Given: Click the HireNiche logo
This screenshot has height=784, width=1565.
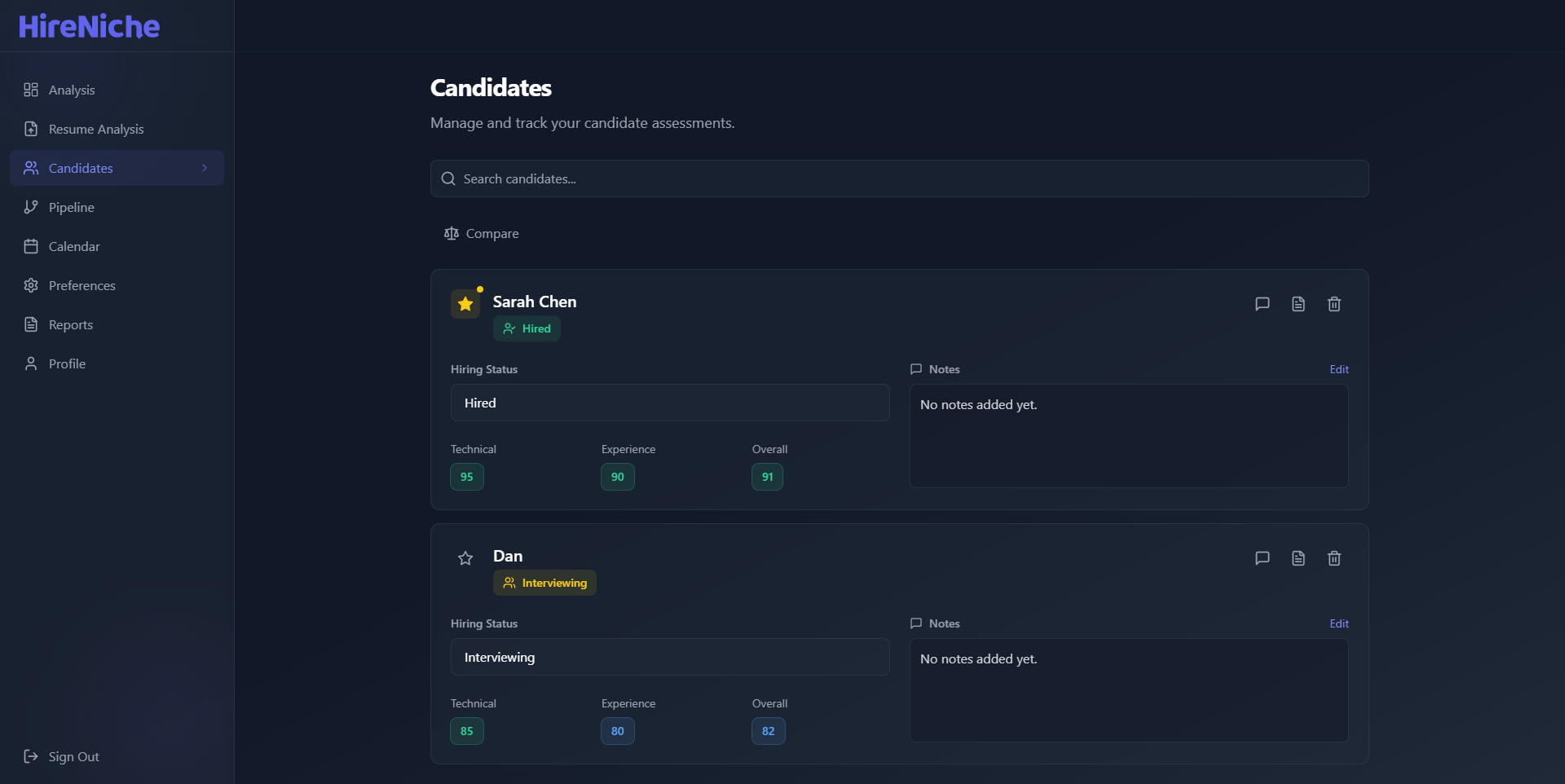Looking at the screenshot, I should 89,26.
